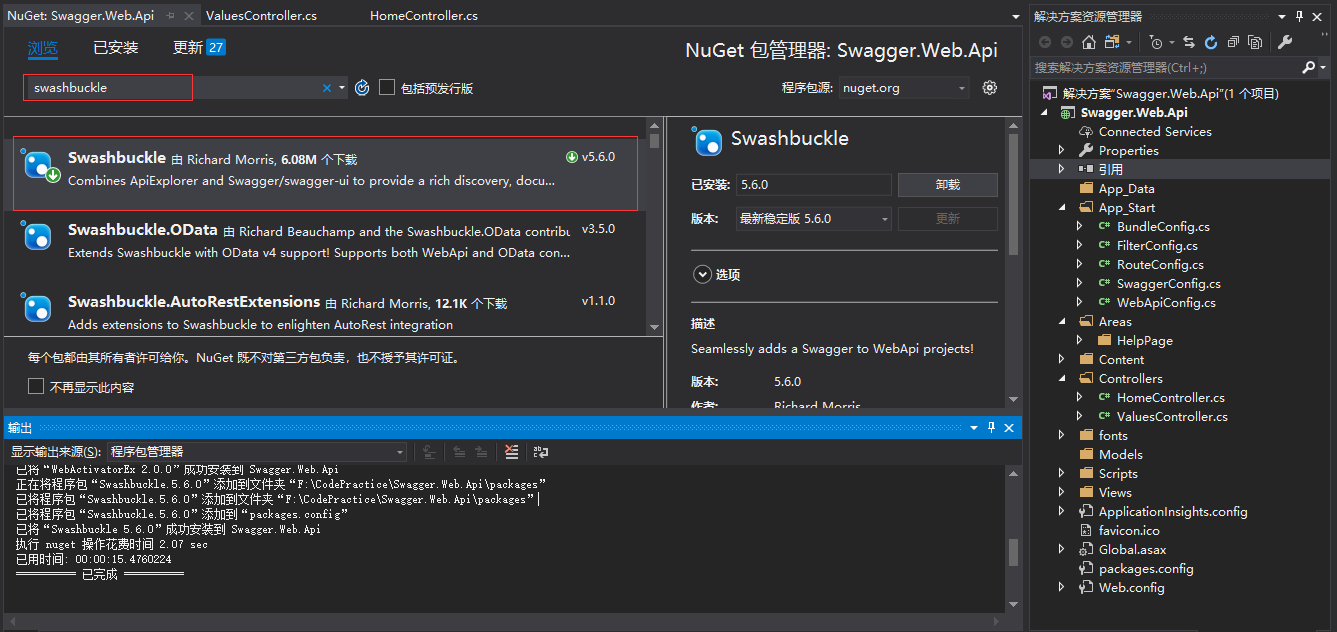Click the Connected Services cloud icon
This screenshot has width=1337, height=632.
1086,132
